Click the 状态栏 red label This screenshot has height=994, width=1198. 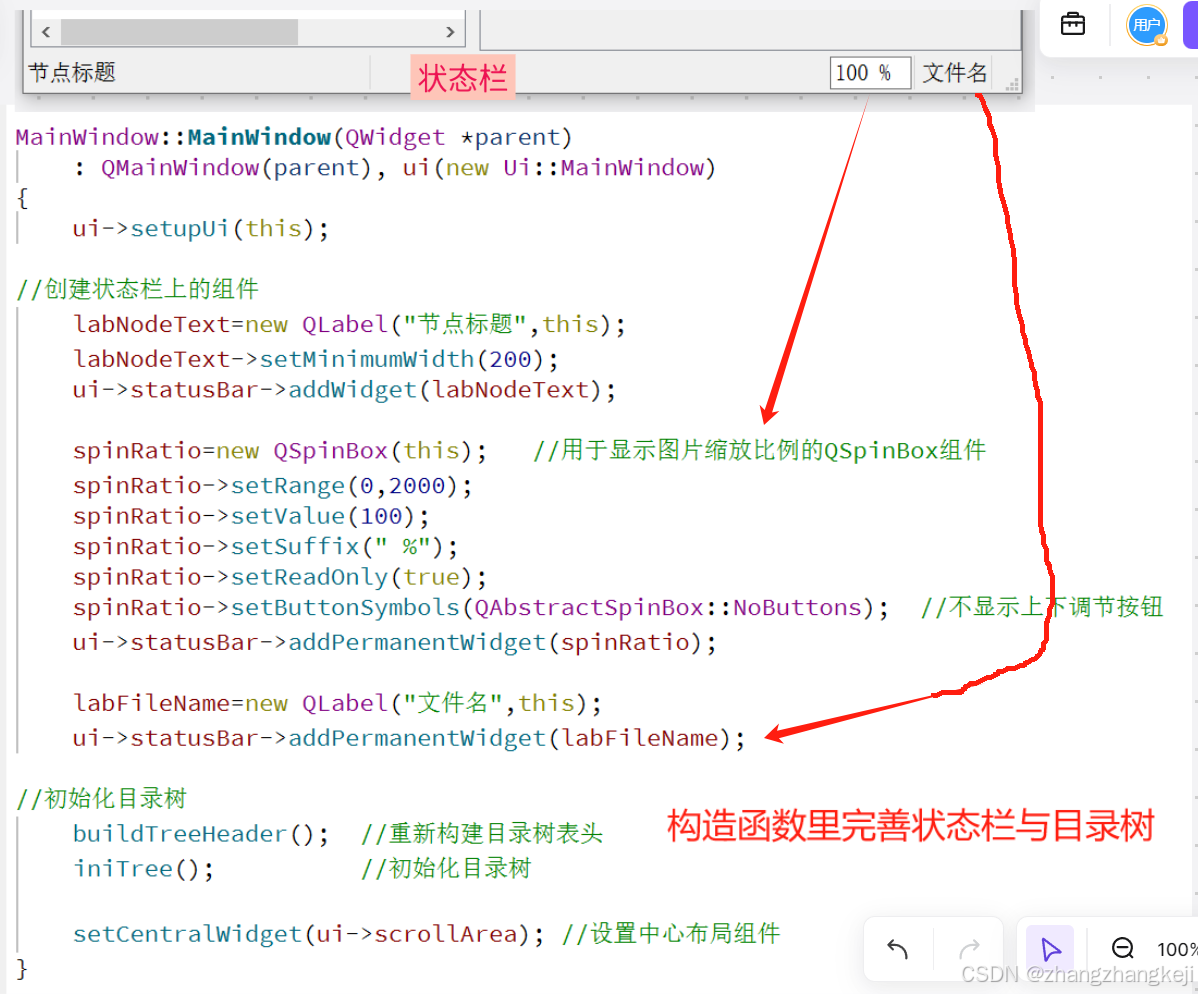click(x=463, y=78)
